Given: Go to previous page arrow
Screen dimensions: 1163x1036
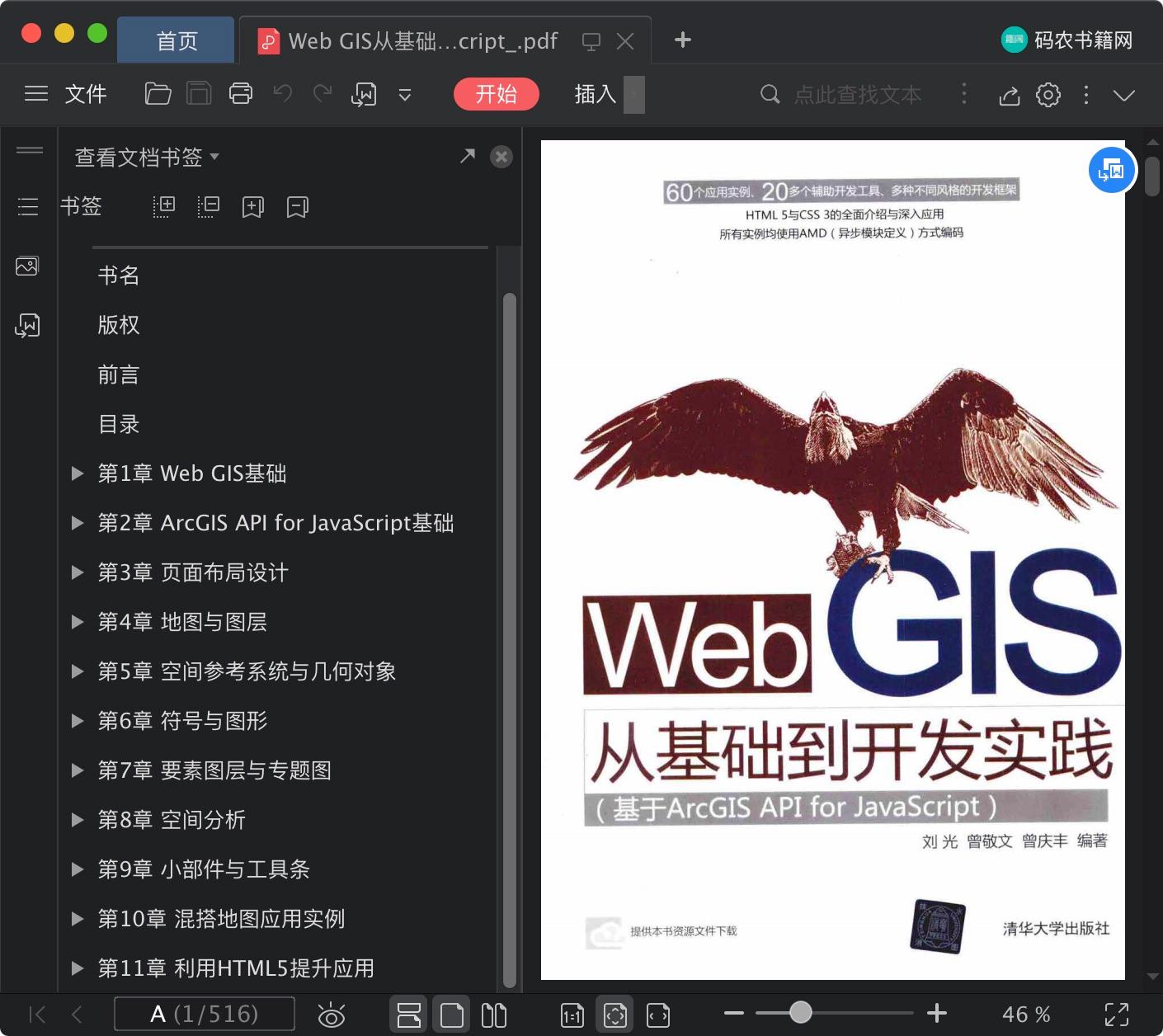Looking at the screenshot, I should [77, 1014].
